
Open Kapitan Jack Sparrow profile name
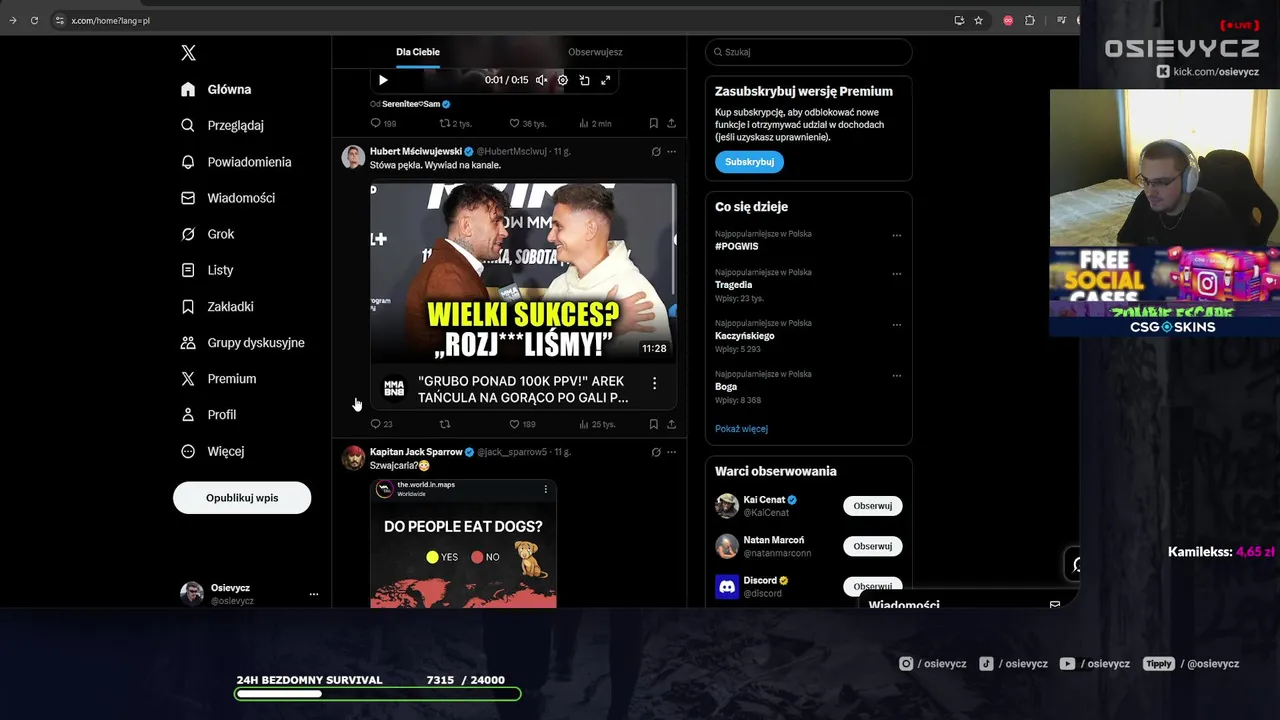point(416,452)
